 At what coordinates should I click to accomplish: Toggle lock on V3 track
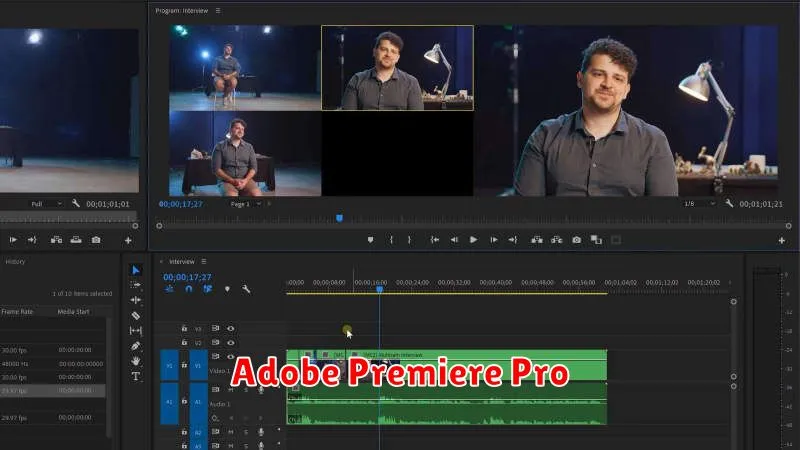click(x=184, y=329)
